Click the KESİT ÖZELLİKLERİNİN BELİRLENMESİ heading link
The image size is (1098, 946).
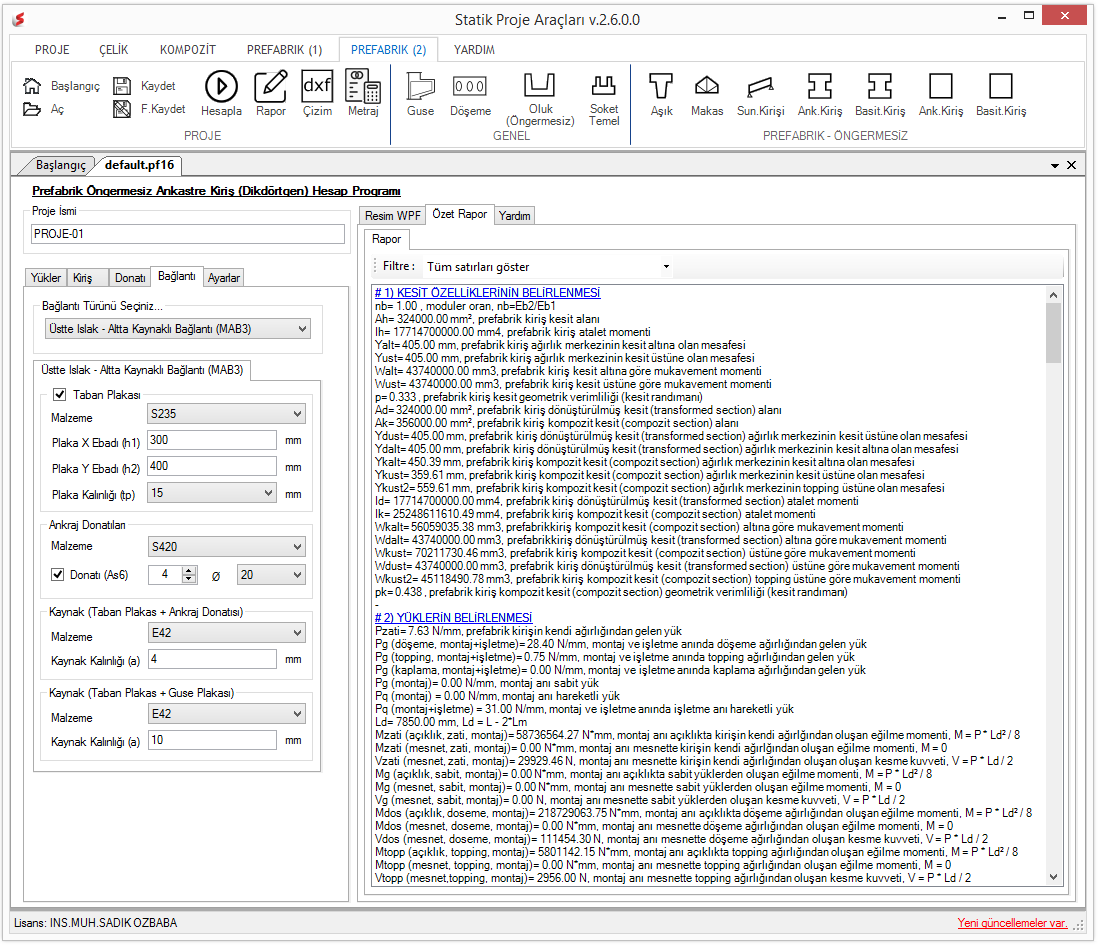[x=487, y=293]
